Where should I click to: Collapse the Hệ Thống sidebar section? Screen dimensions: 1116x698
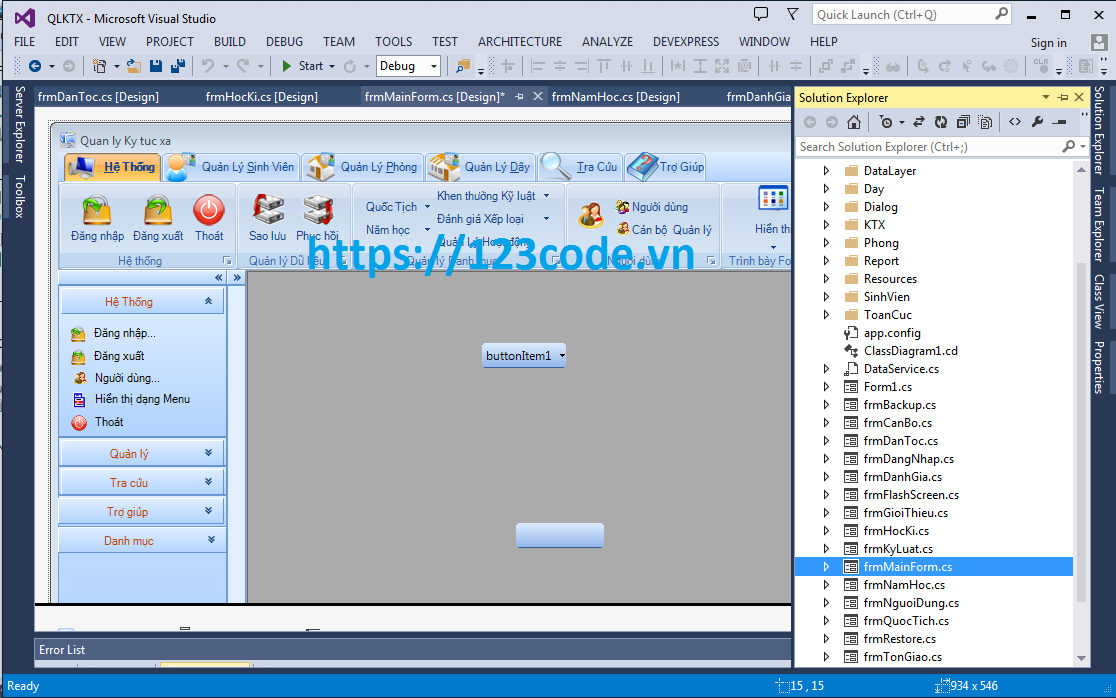coord(209,299)
